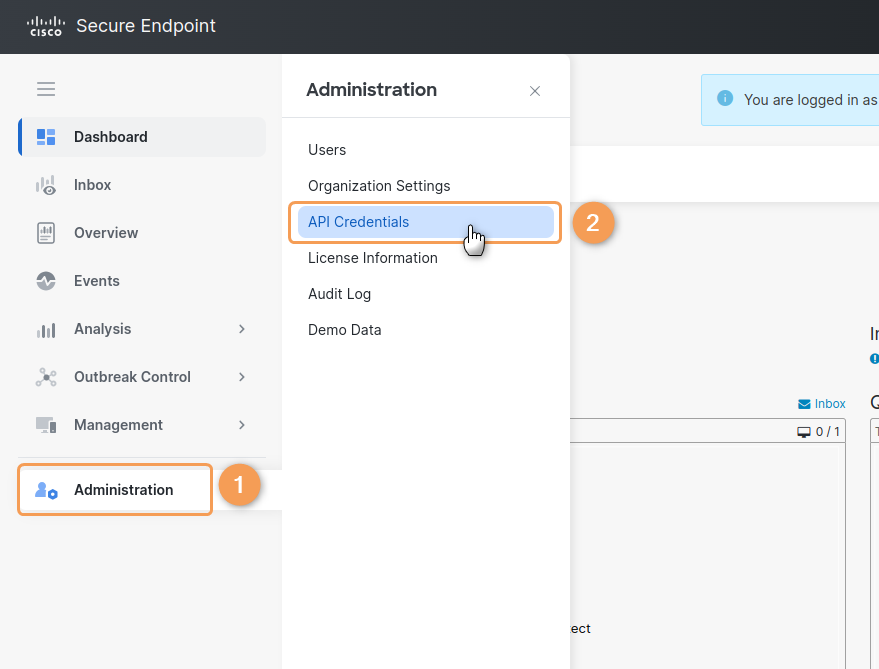The image size is (879, 669).
Task: Go to License Information
Action: [x=372, y=258]
